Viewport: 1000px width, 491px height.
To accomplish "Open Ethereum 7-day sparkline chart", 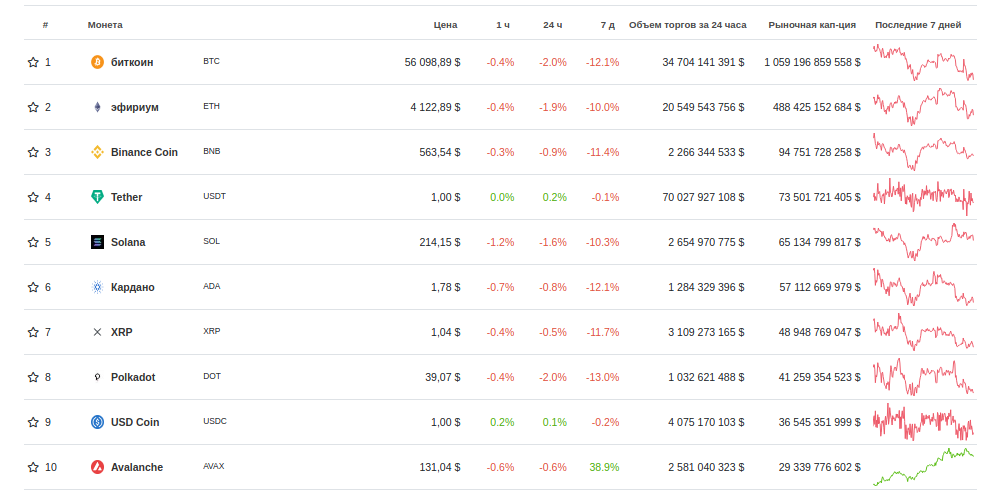I will click(x=923, y=107).
